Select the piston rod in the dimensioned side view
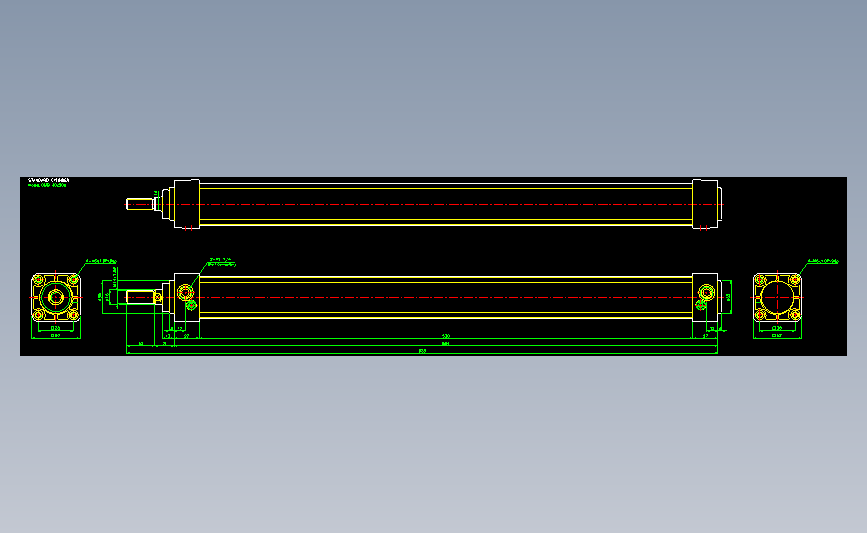Image resolution: width=867 pixels, height=533 pixels. 140,297
